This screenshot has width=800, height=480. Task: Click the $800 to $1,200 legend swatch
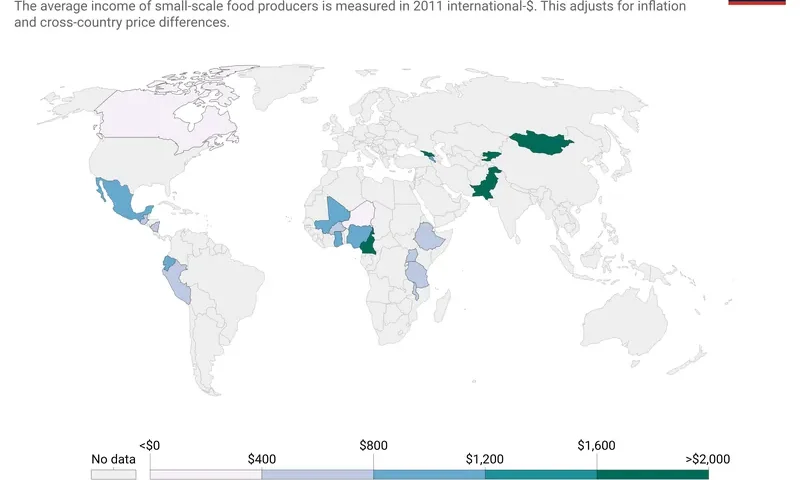pos(429,474)
